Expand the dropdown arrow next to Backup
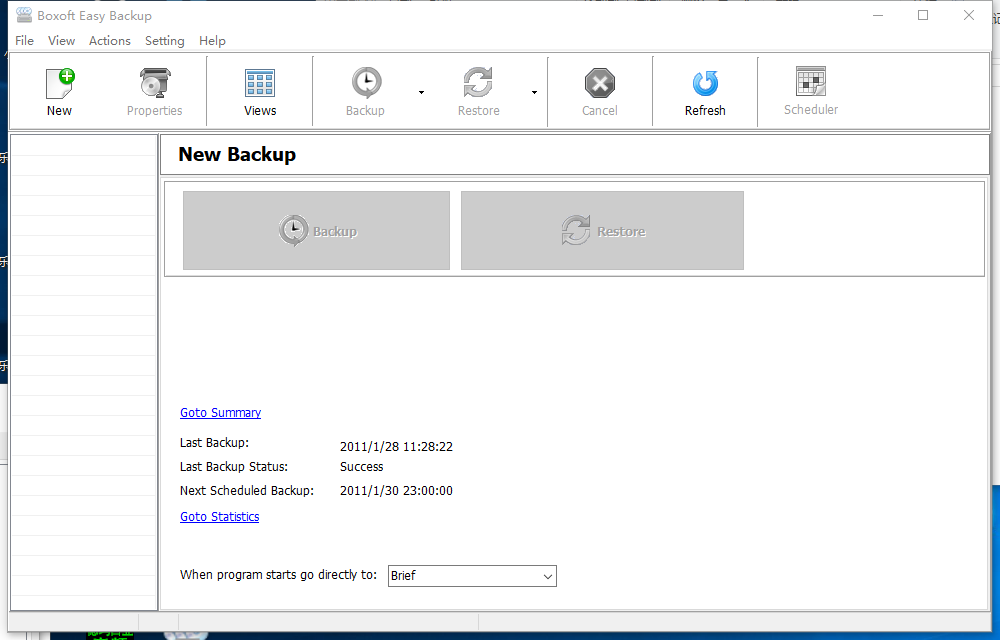 (421, 91)
